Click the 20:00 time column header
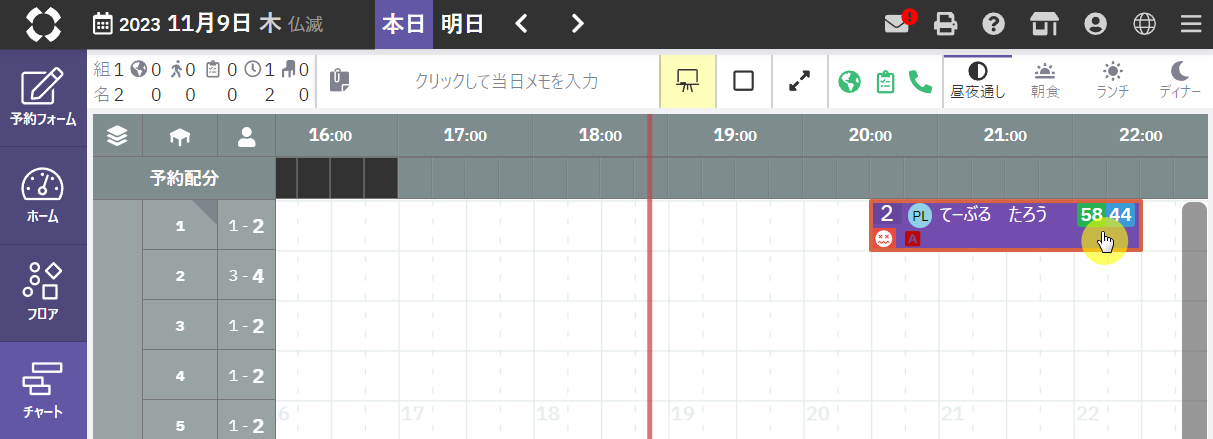Image resolution: width=1213 pixels, height=439 pixels. pos(870,136)
